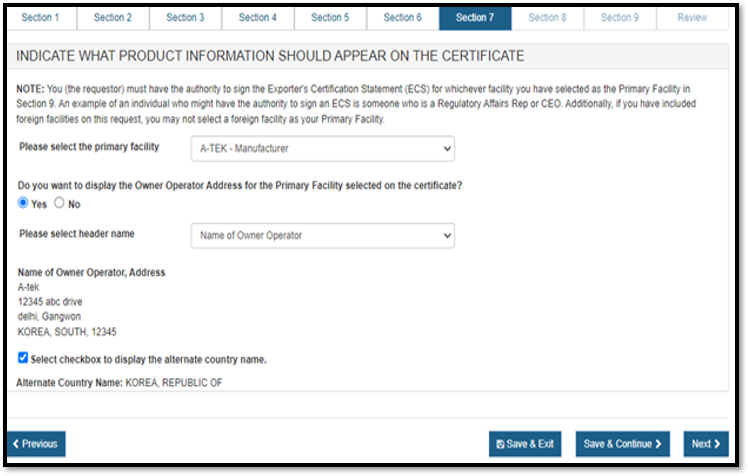Expand the primary facility dropdown
Screen dimensions: 748x476
coord(322,148)
